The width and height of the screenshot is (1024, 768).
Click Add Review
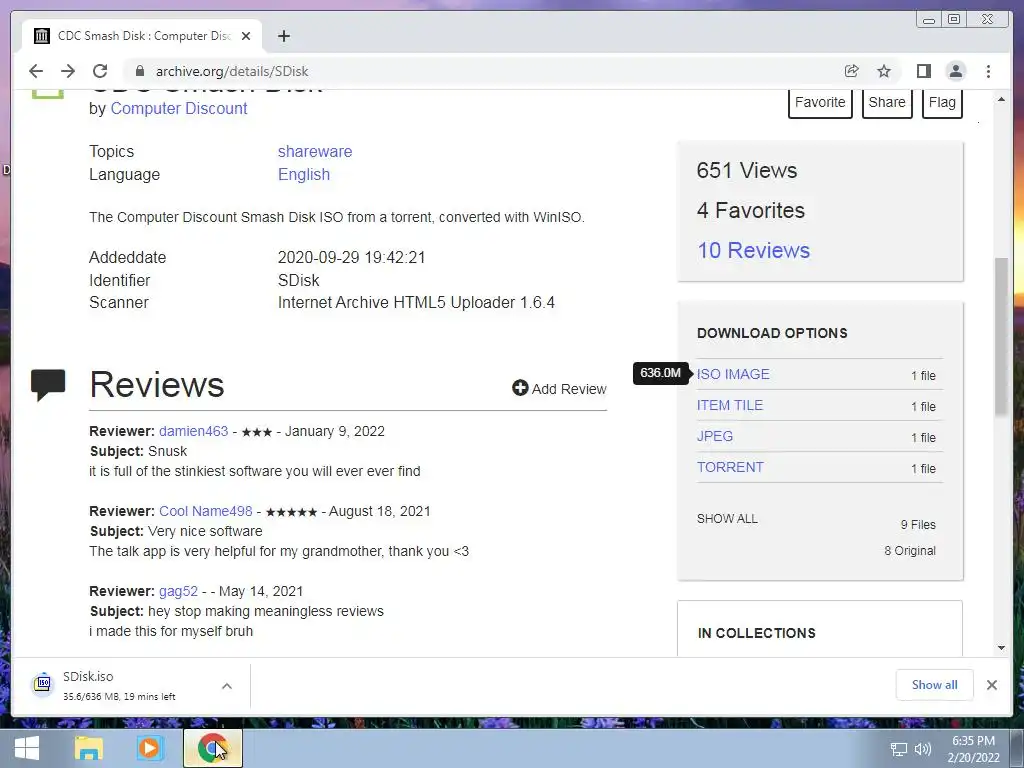pos(559,389)
